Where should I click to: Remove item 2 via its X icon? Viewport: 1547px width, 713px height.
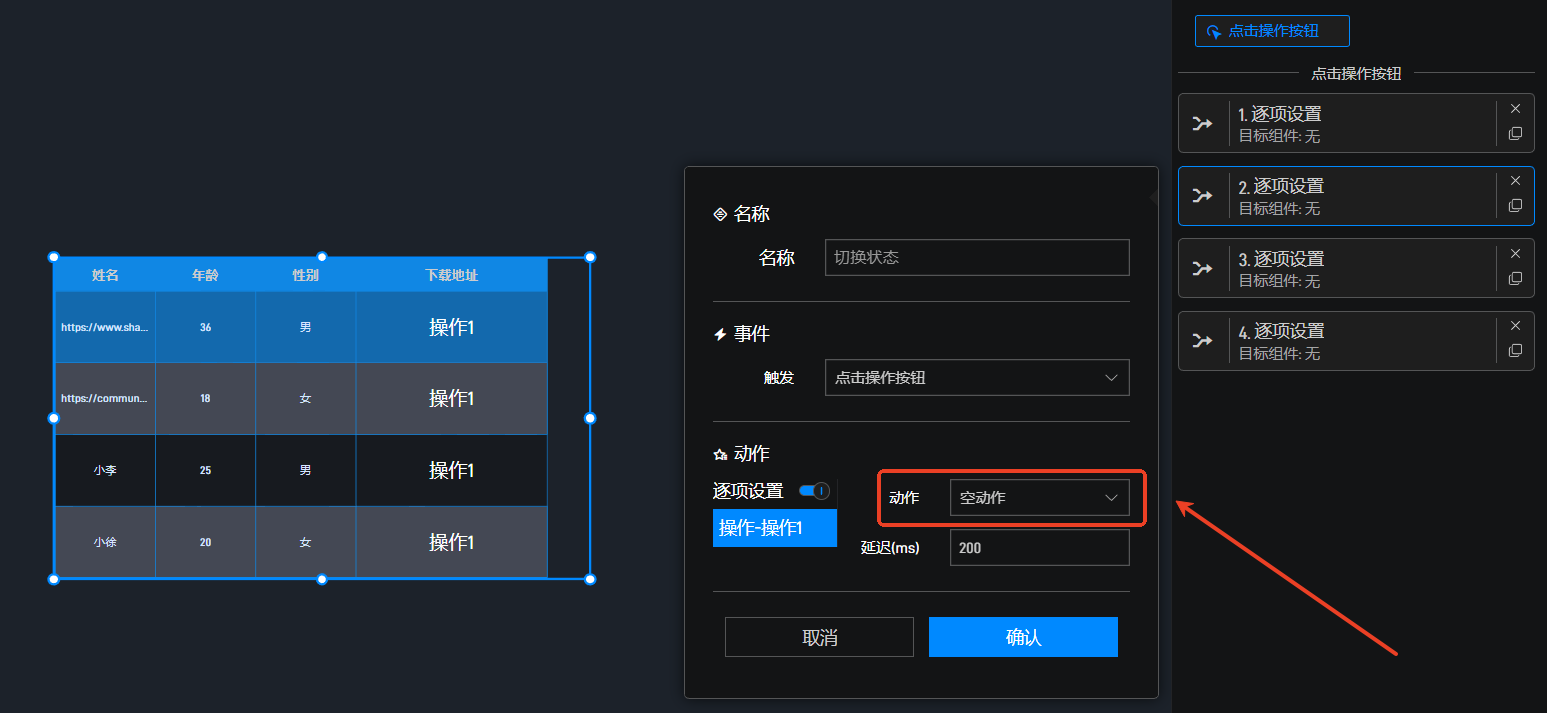coord(1515,181)
